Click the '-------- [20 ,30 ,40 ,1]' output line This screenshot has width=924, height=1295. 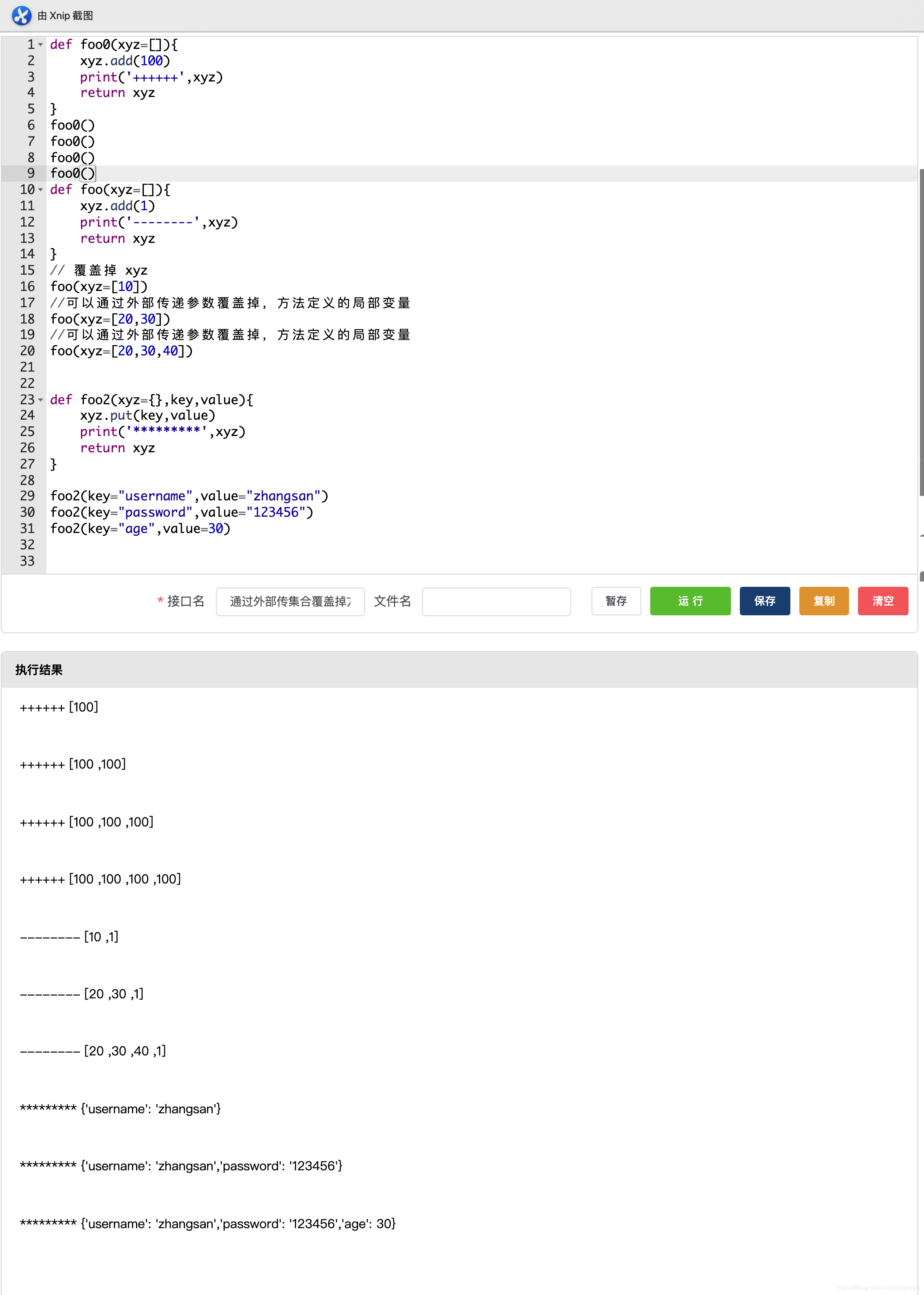click(93, 1051)
